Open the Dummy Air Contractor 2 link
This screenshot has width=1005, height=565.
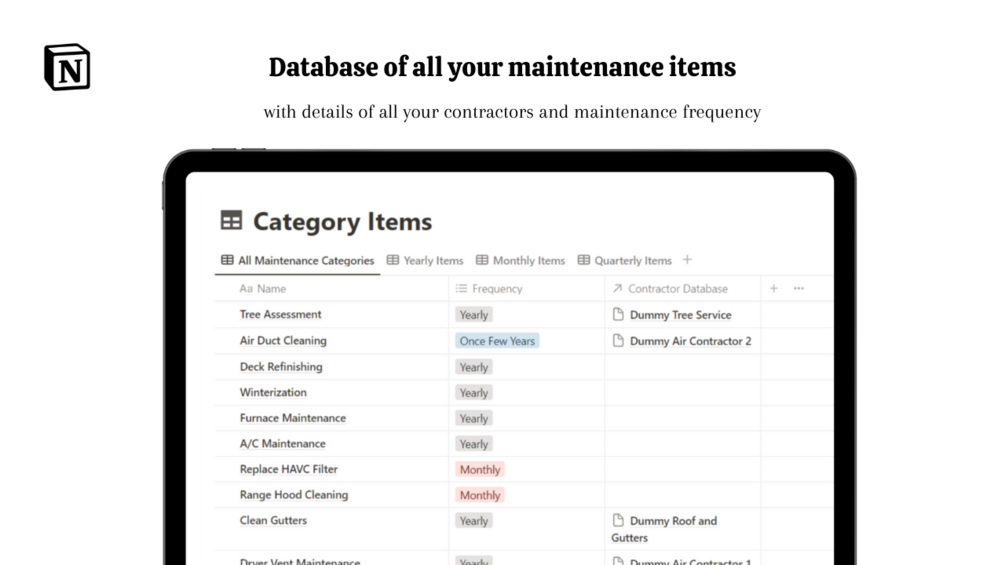click(x=690, y=341)
